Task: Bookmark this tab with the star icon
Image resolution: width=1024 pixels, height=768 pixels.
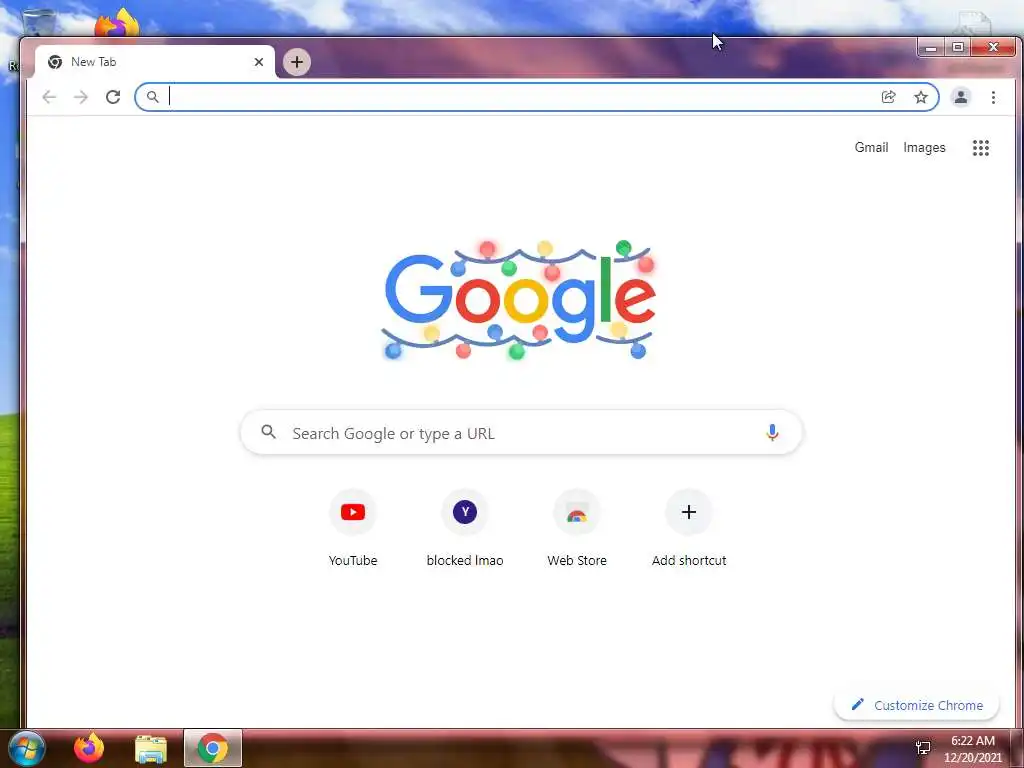Action: coord(921,97)
